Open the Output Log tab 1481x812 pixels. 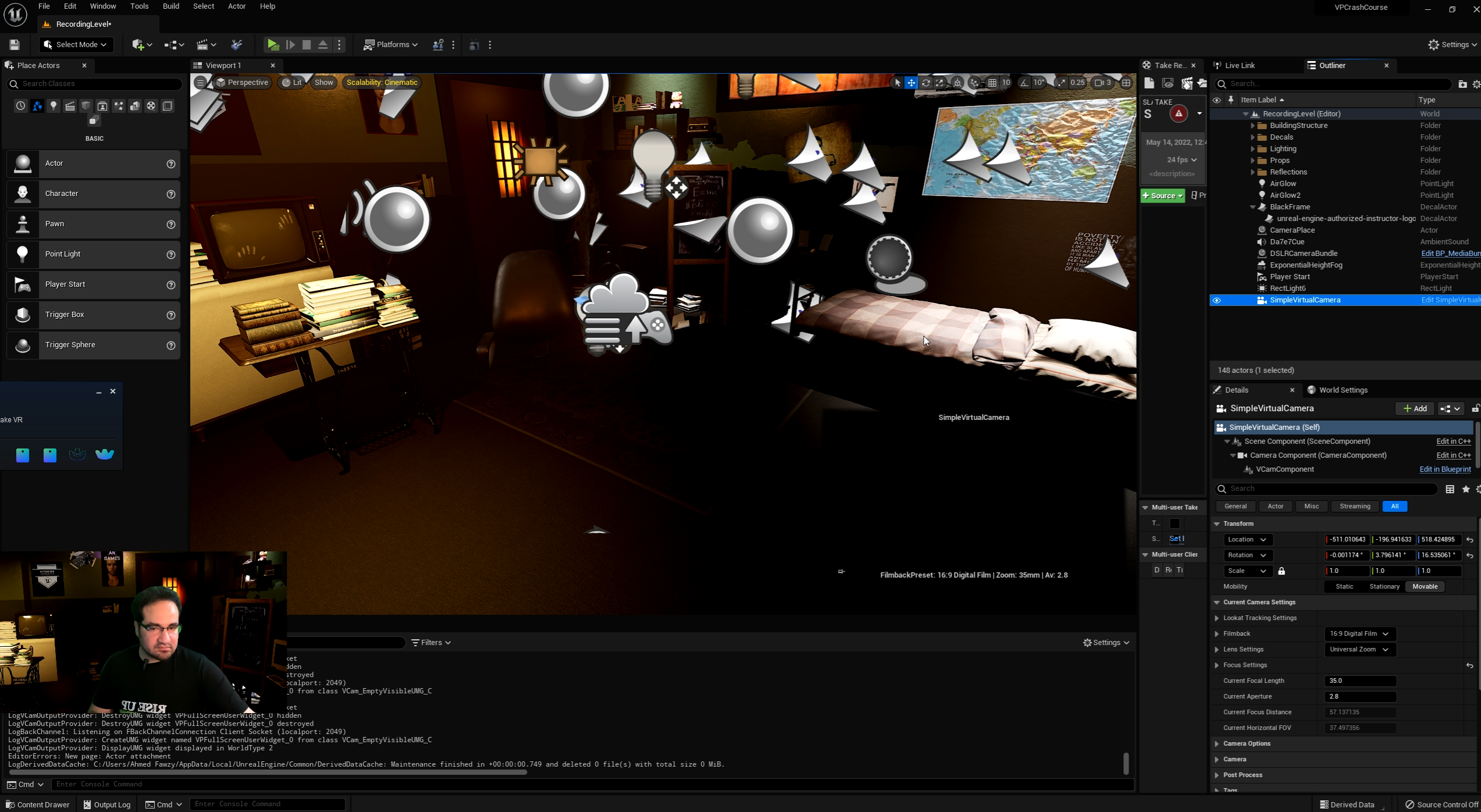(107, 804)
